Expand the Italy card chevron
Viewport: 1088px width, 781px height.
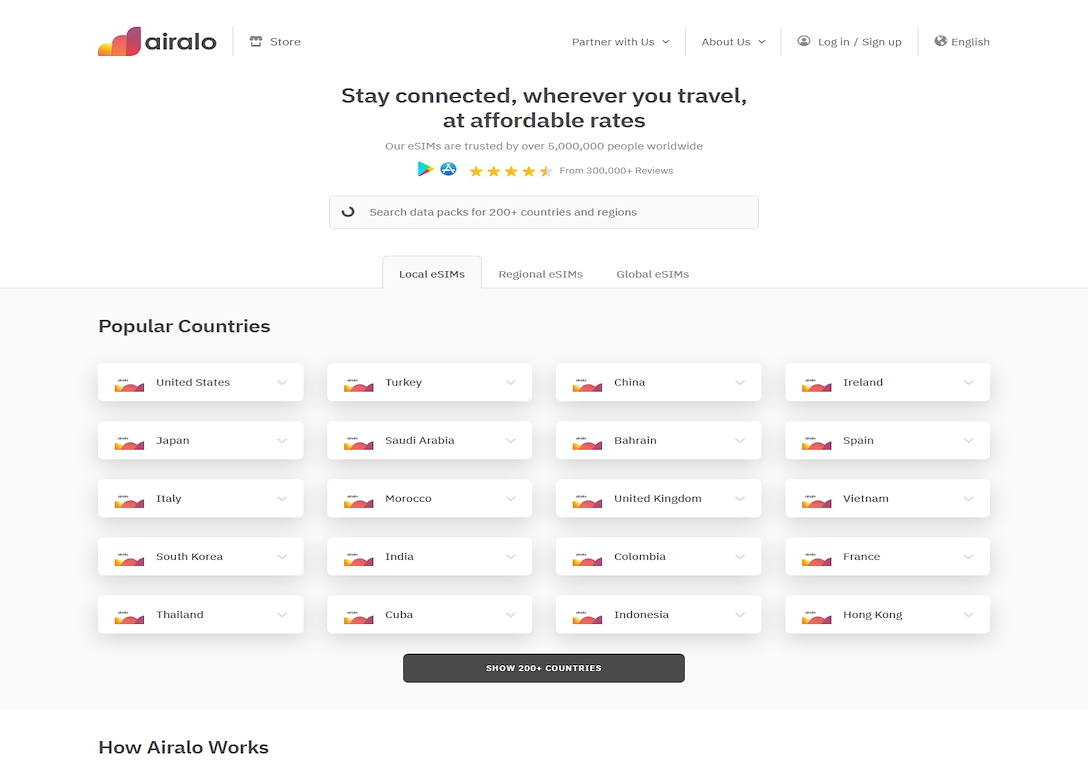(282, 498)
